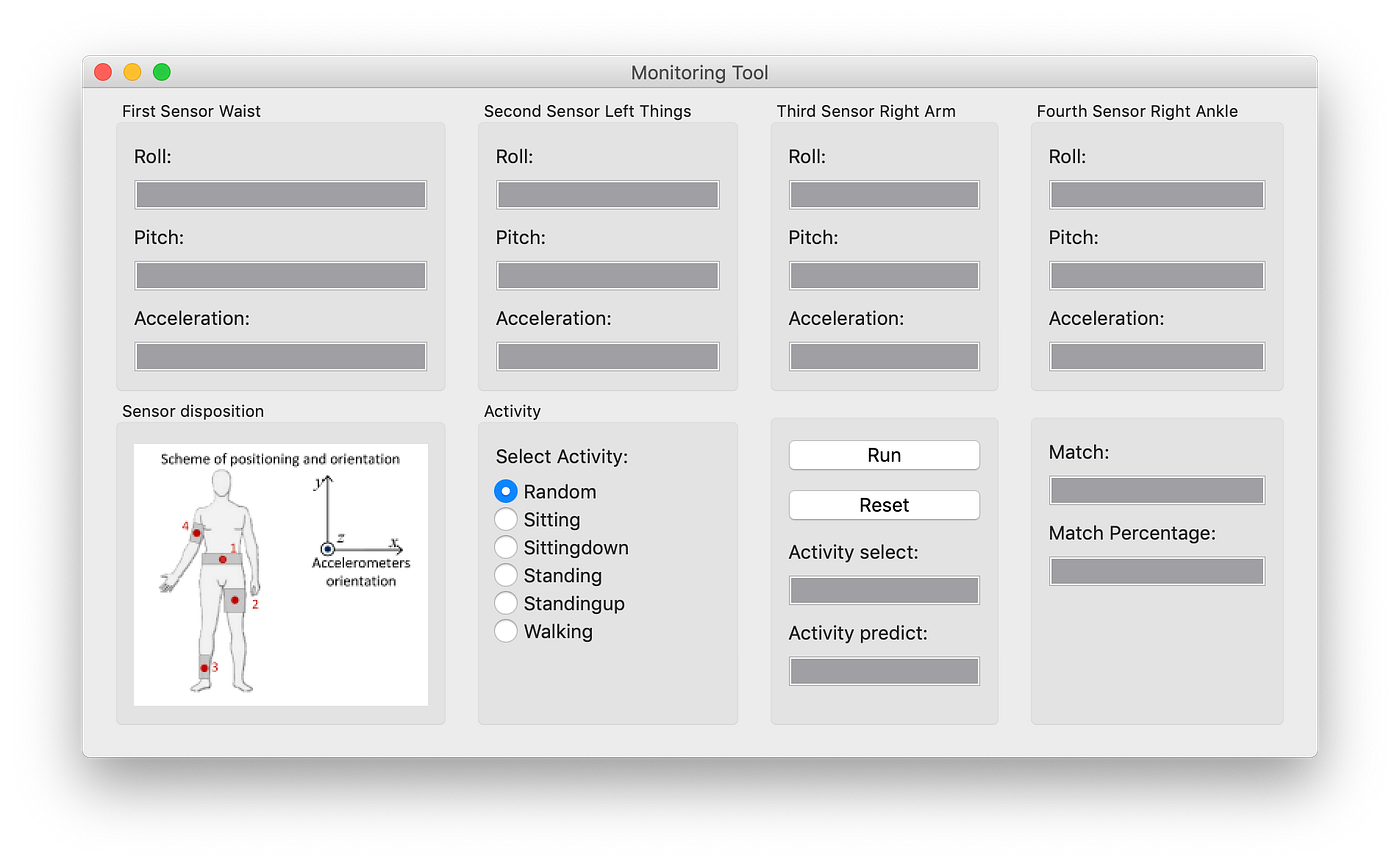
Task: Click the Roll field for Fourth Sensor Right Ankle
Action: 1156,194
